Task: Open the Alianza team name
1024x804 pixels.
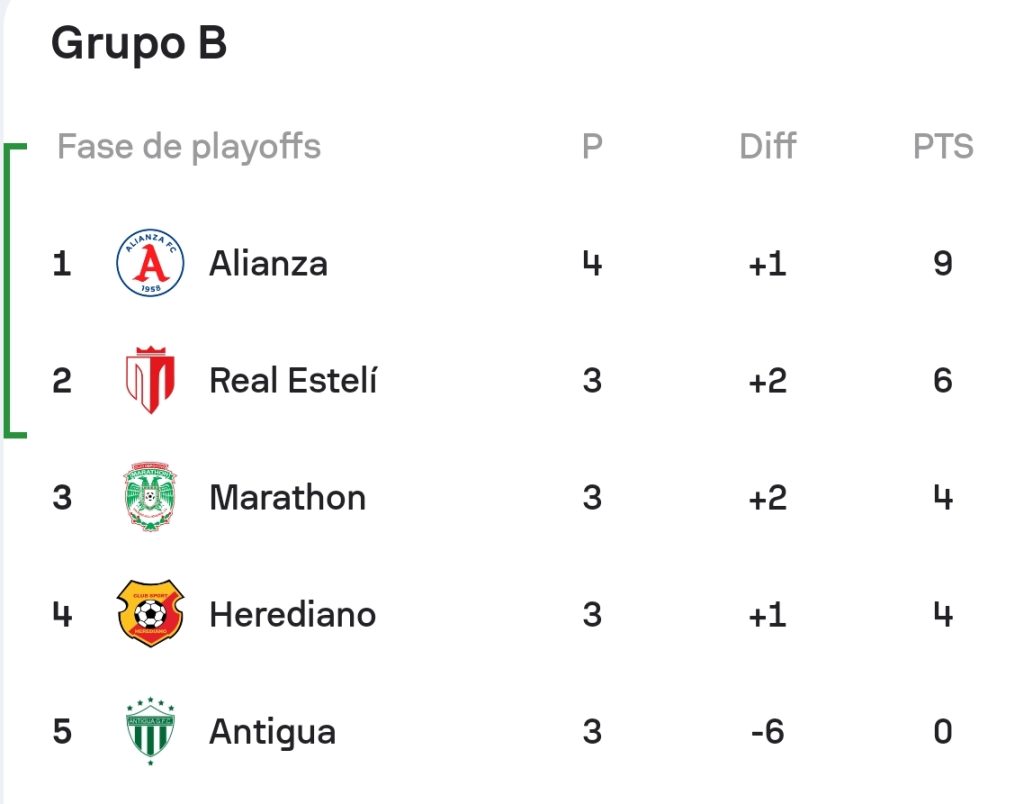Action: (x=268, y=264)
